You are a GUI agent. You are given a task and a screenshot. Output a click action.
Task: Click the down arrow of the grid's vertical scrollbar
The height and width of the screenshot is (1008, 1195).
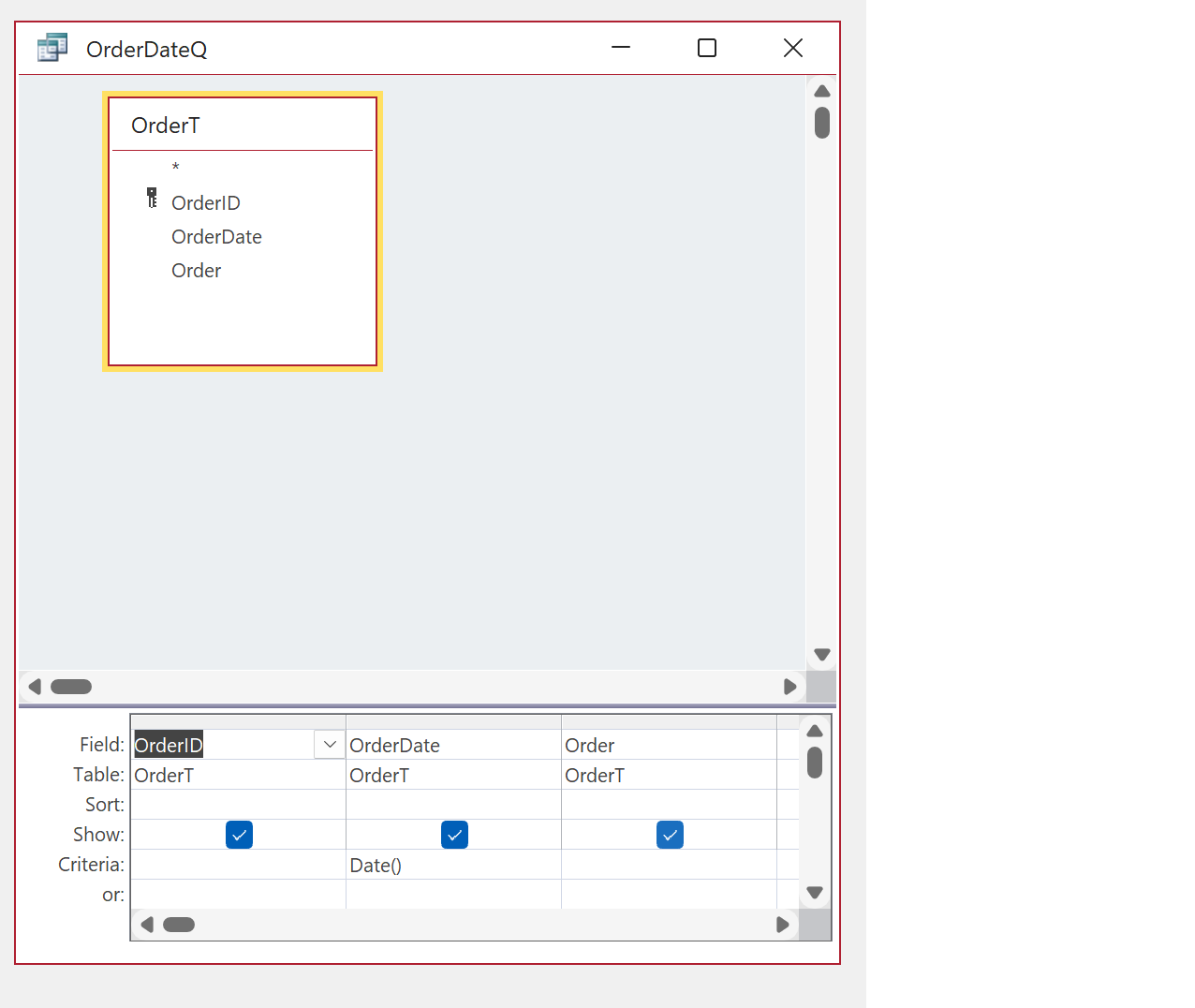pos(814,893)
